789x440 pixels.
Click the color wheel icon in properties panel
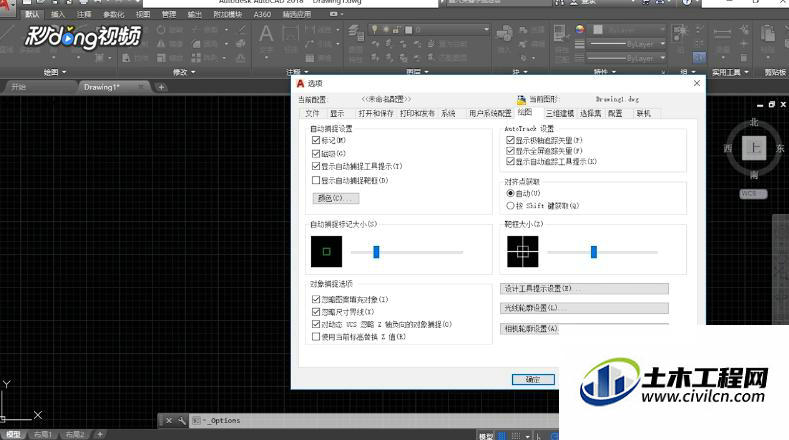pos(580,30)
